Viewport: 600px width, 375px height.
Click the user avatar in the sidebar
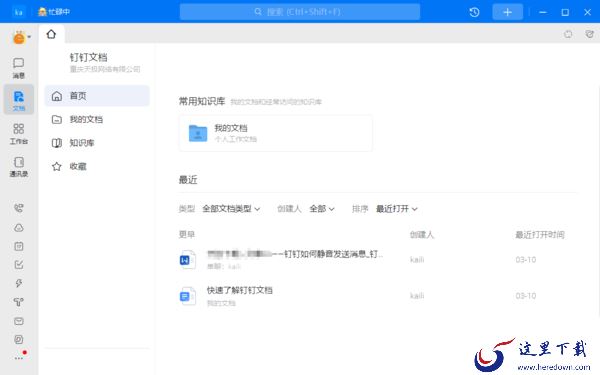[x=18, y=38]
